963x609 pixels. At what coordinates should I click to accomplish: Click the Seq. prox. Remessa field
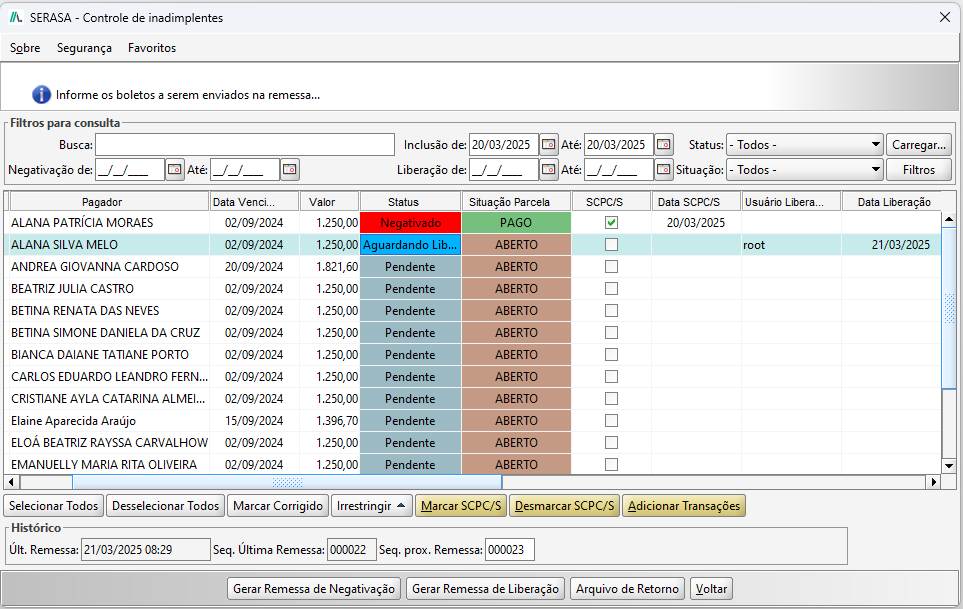click(x=509, y=549)
